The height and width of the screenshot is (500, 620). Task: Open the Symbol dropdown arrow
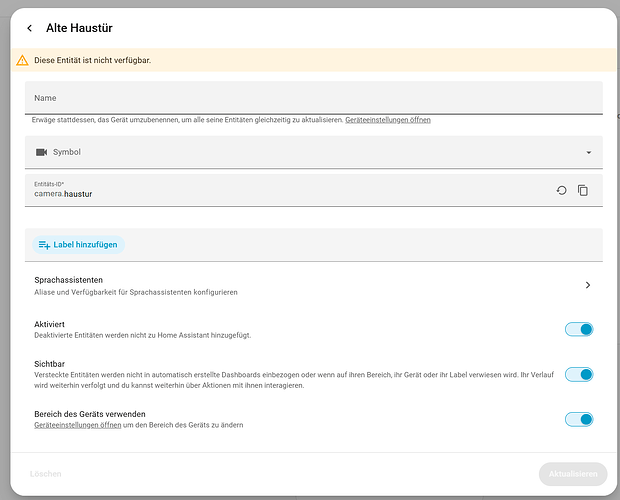click(588, 153)
